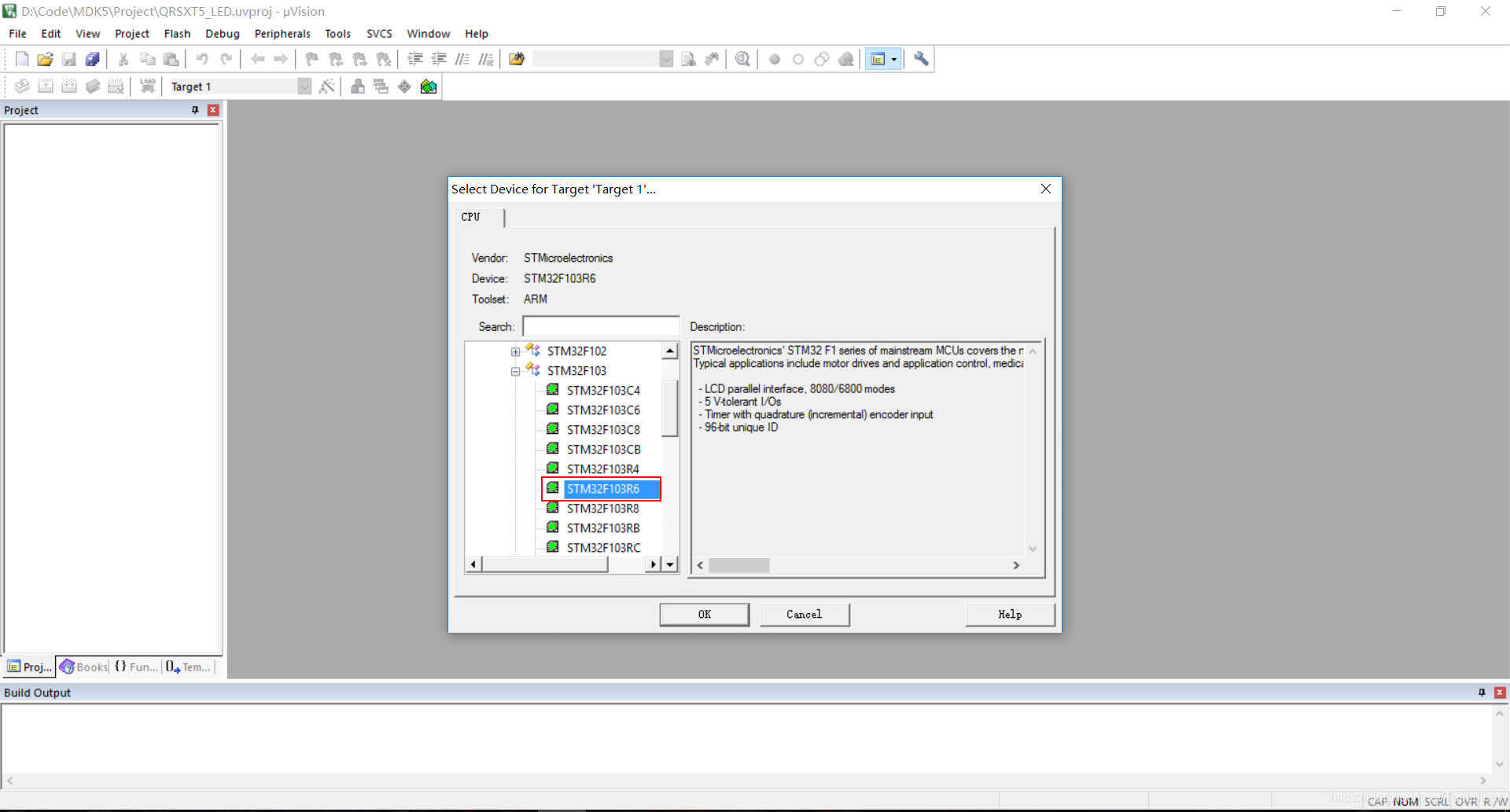Save all files

[x=93, y=59]
